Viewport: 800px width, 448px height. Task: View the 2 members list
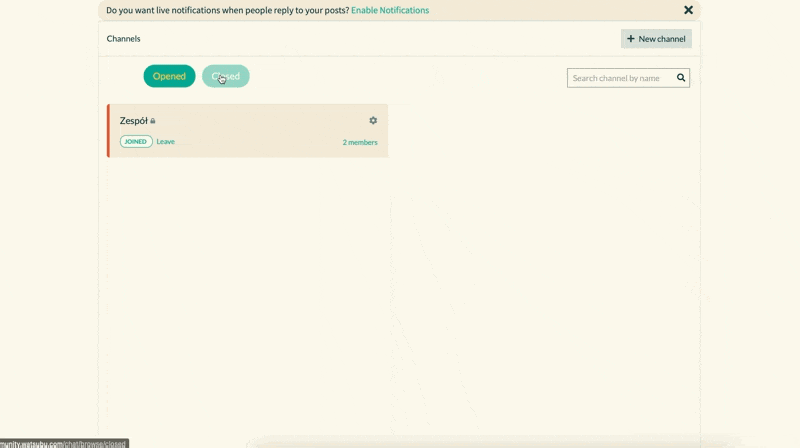tap(360, 143)
